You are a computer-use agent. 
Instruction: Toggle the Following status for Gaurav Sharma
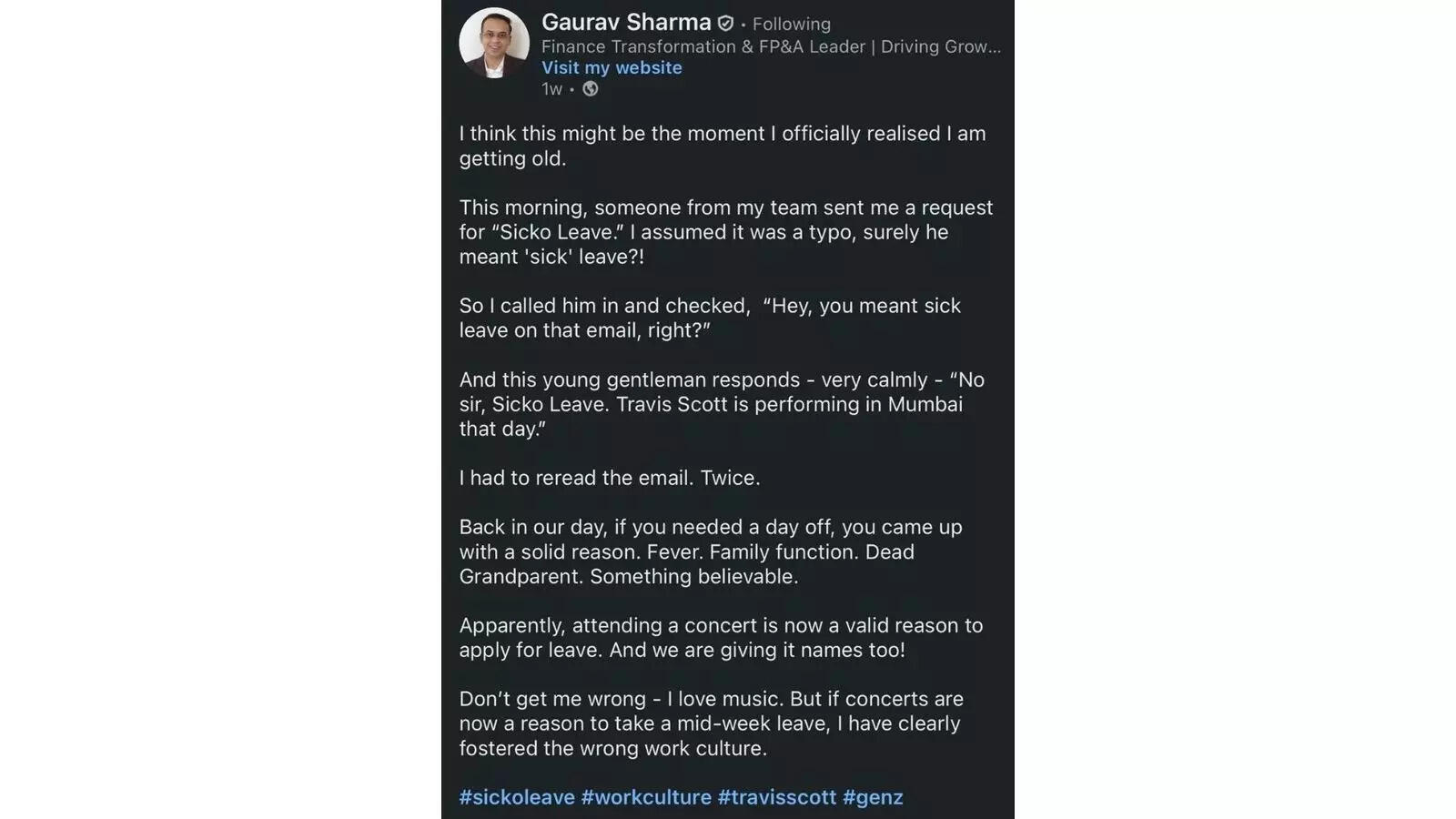791,24
